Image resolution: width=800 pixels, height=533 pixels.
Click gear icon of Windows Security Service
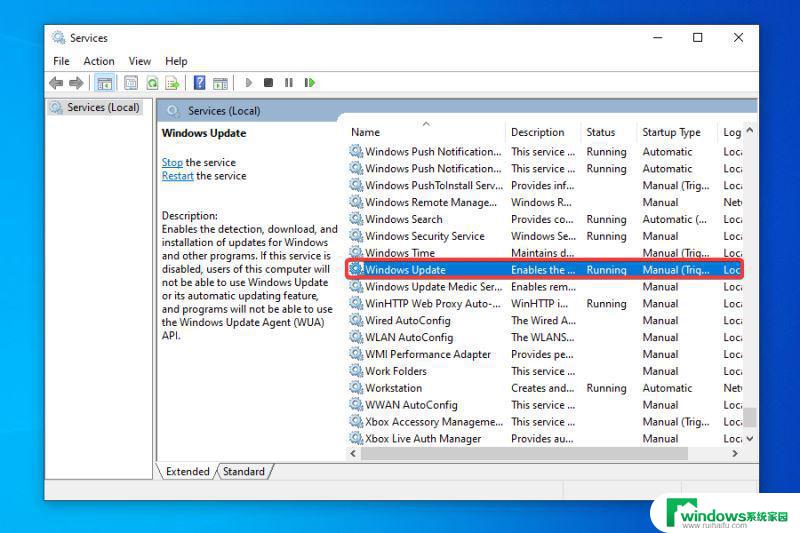click(x=356, y=236)
